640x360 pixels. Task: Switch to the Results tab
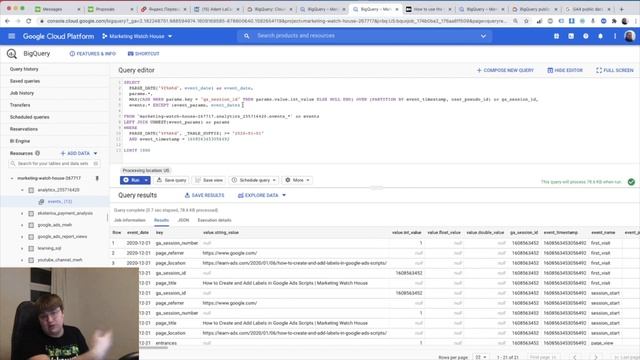(x=161, y=220)
